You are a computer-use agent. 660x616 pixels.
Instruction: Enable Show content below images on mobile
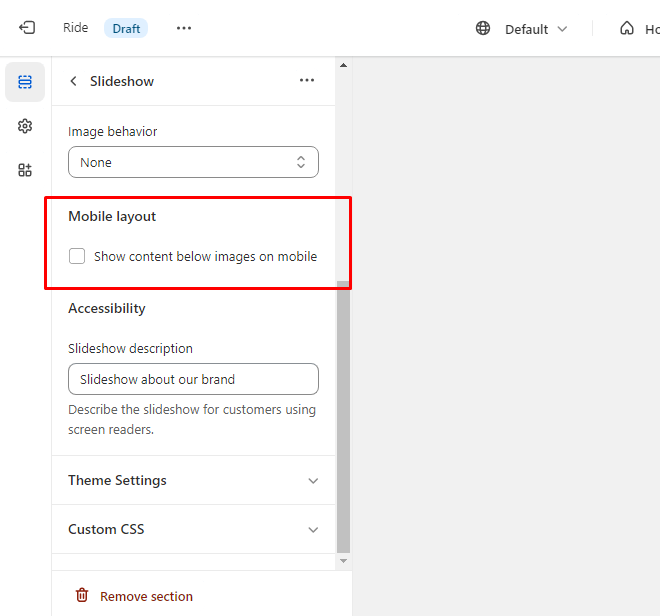(77, 256)
